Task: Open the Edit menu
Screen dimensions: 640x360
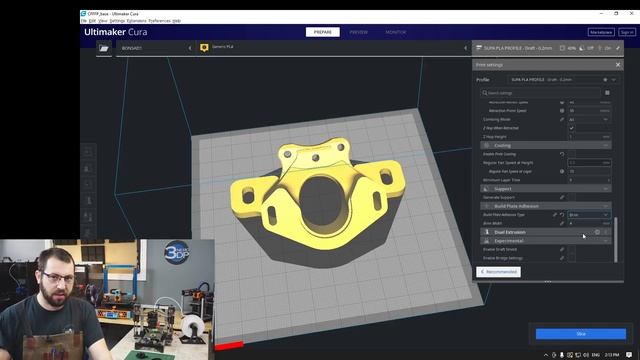Action: pos(92,21)
